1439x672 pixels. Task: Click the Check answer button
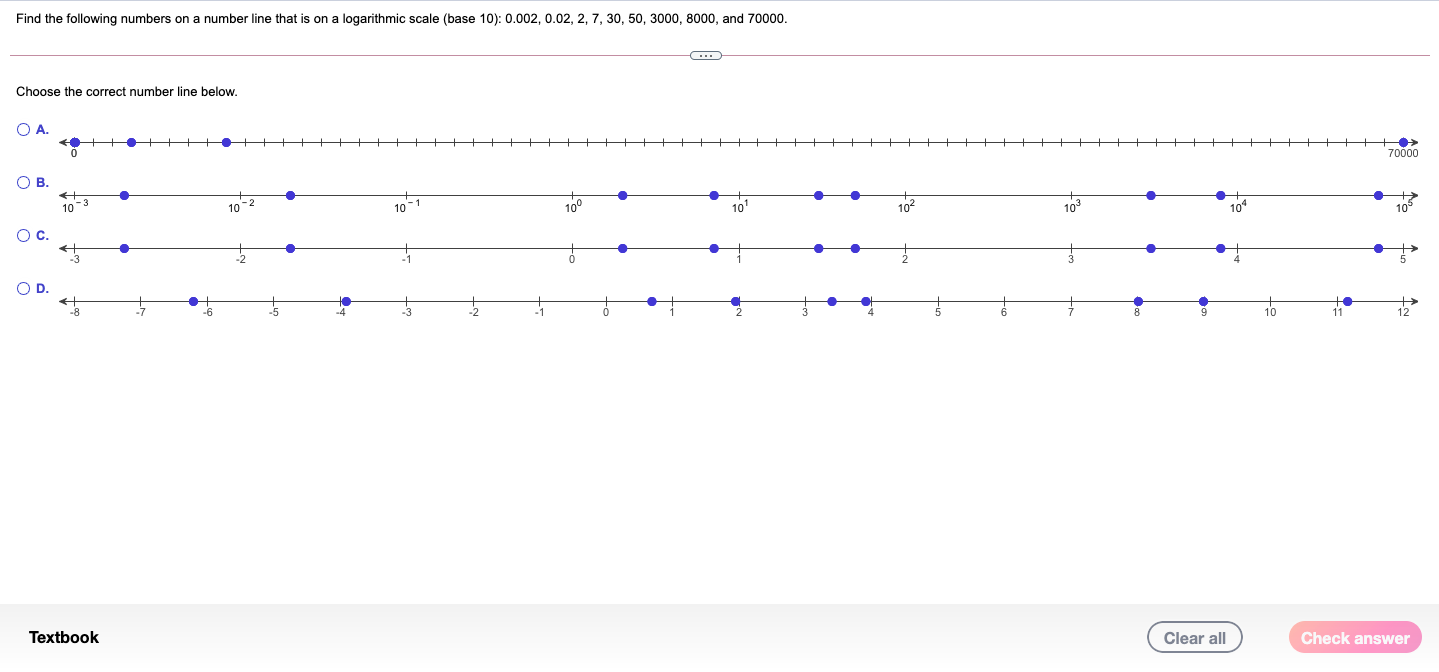1354,637
